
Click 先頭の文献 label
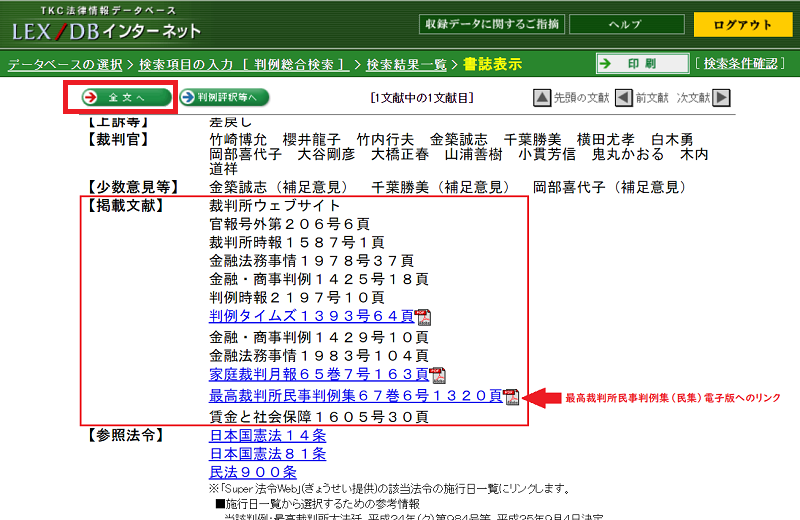(582, 97)
